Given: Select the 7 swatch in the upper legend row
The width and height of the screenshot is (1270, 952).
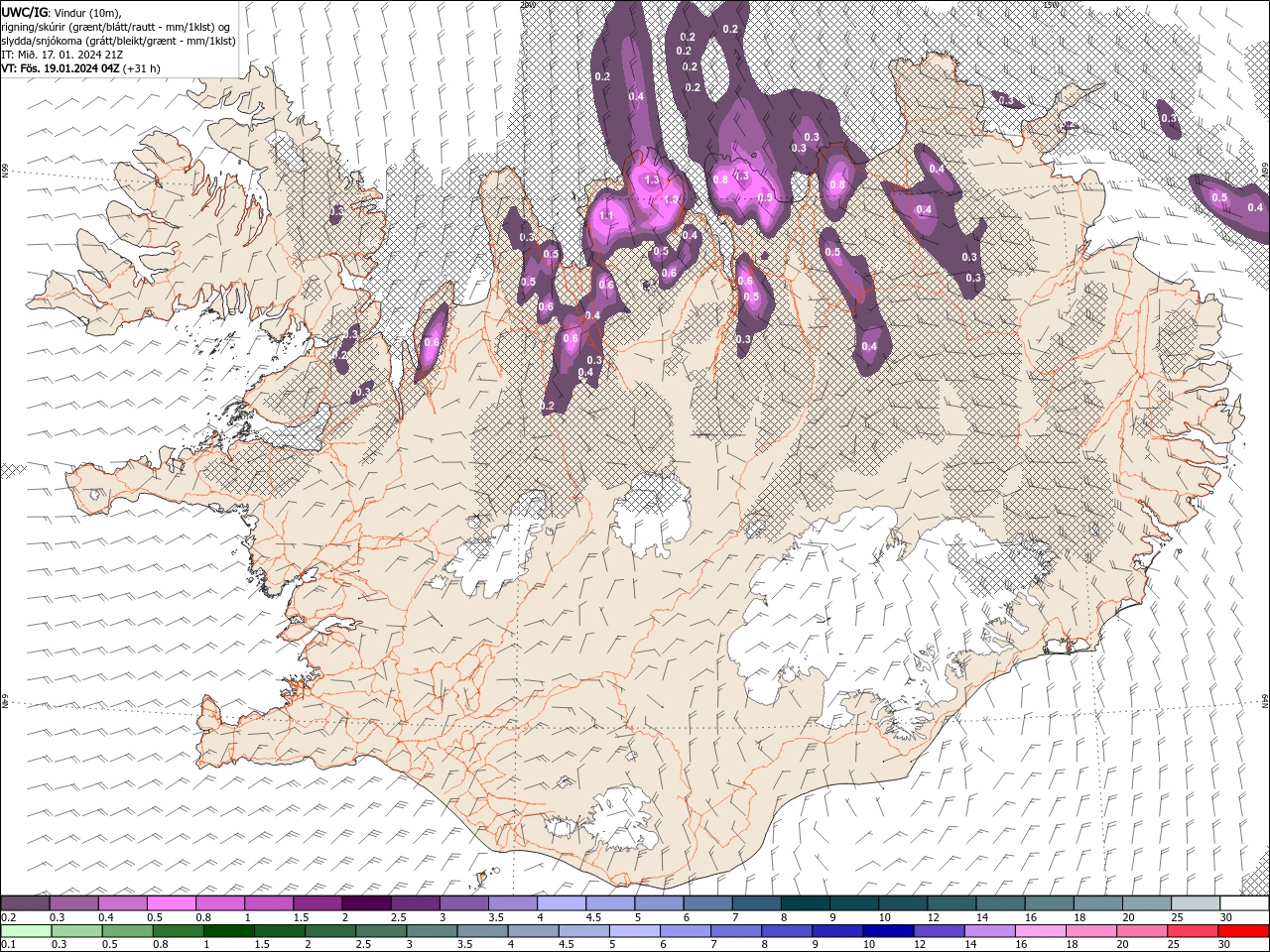Looking at the screenshot, I should tap(756, 903).
